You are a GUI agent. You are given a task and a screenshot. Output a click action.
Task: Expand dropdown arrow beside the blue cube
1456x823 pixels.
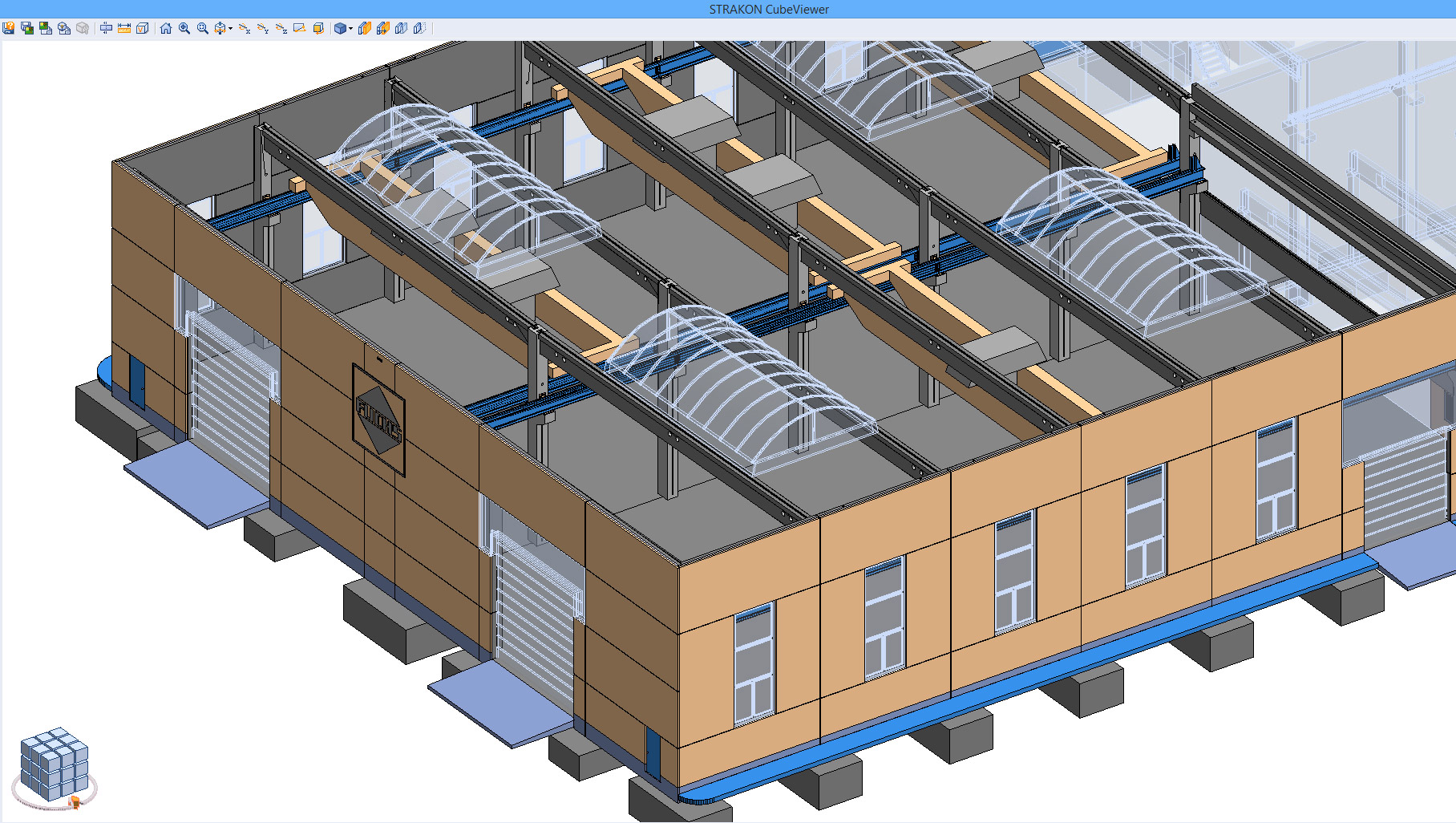[x=351, y=29]
